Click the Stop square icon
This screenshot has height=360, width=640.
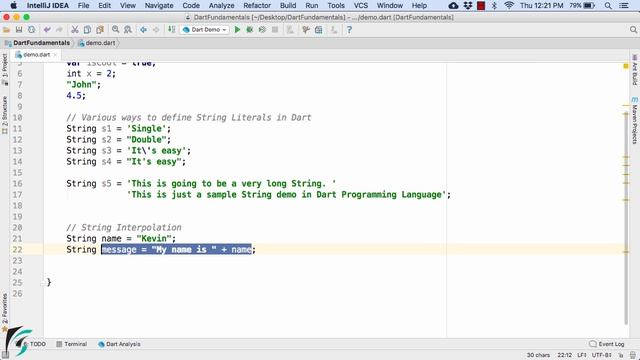point(275,30)
